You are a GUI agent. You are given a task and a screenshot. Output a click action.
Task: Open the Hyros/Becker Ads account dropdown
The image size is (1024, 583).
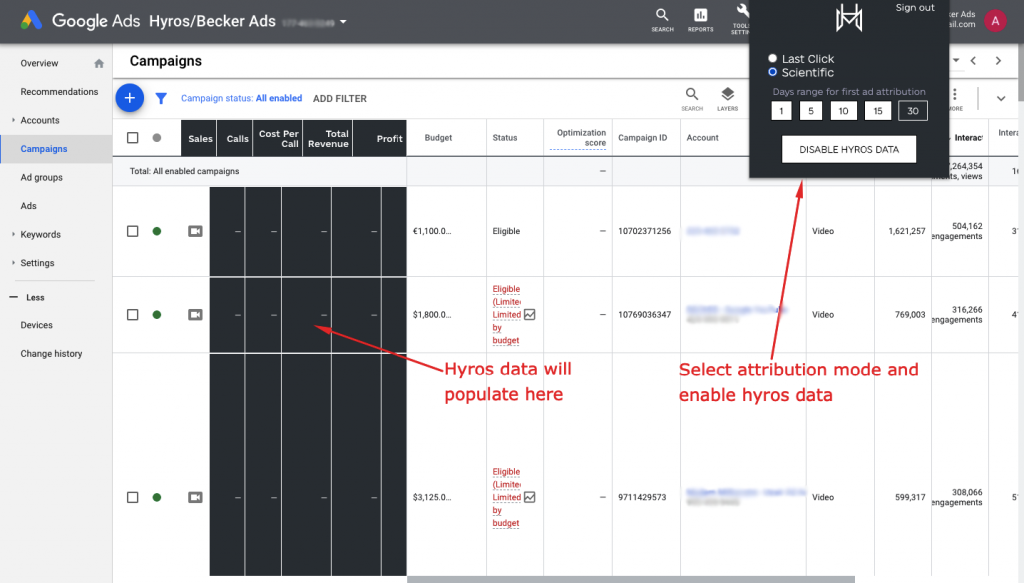click(343, 22)
